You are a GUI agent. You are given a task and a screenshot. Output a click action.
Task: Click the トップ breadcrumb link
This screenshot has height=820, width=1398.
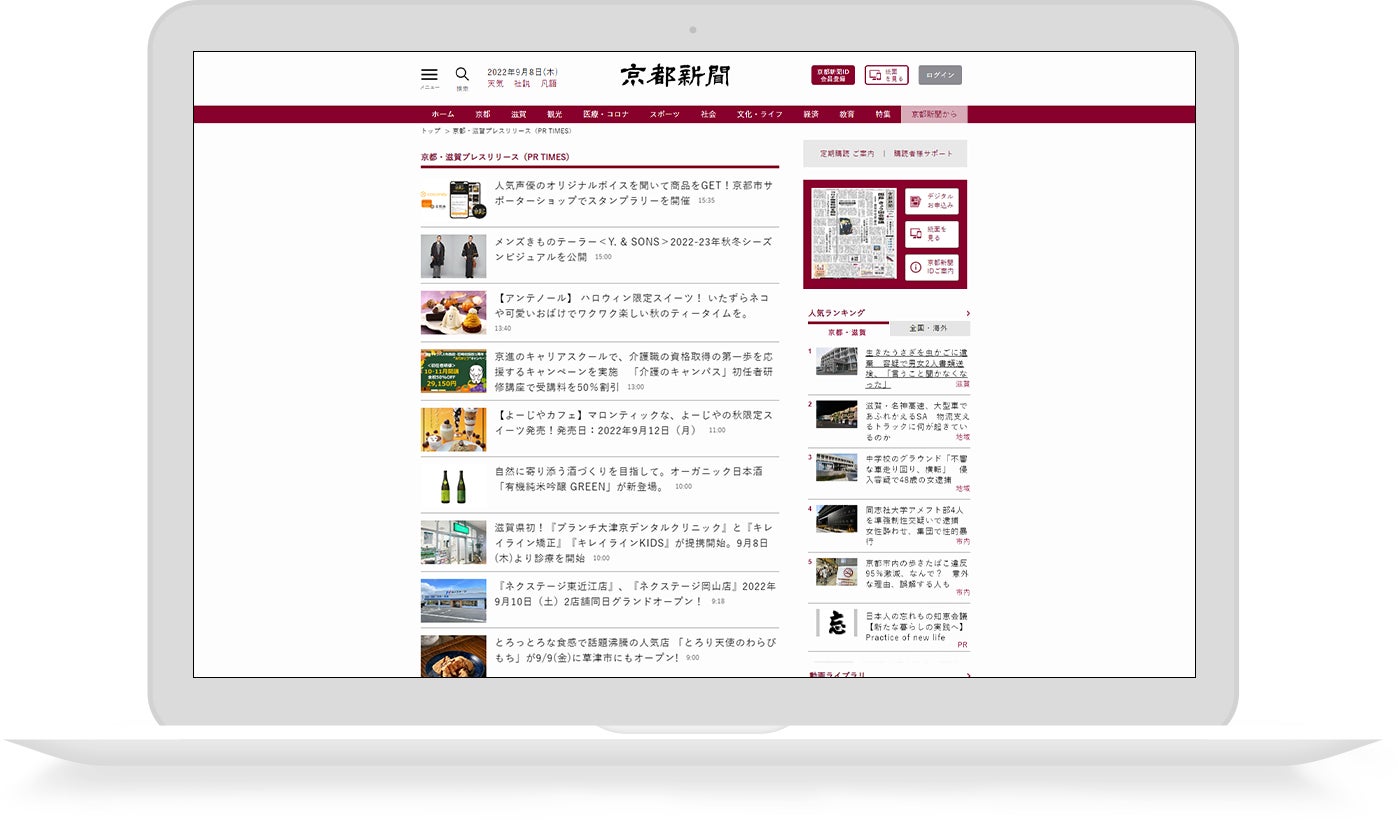click(x=430, y=131)
